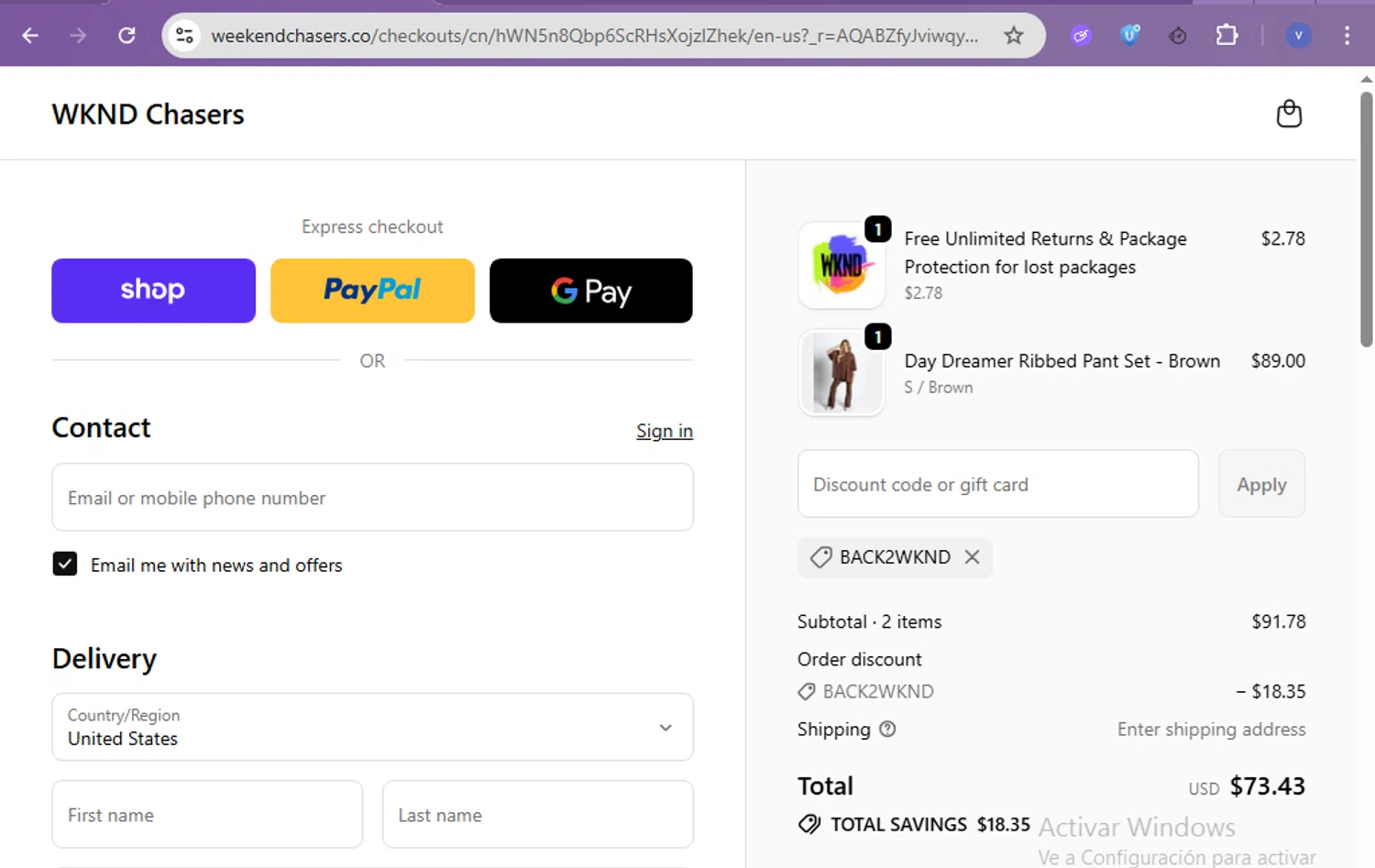This screenshot has width=1375, height=868.
Task: Open the shopping bag cart icon
Action: tap(1290, 114)
